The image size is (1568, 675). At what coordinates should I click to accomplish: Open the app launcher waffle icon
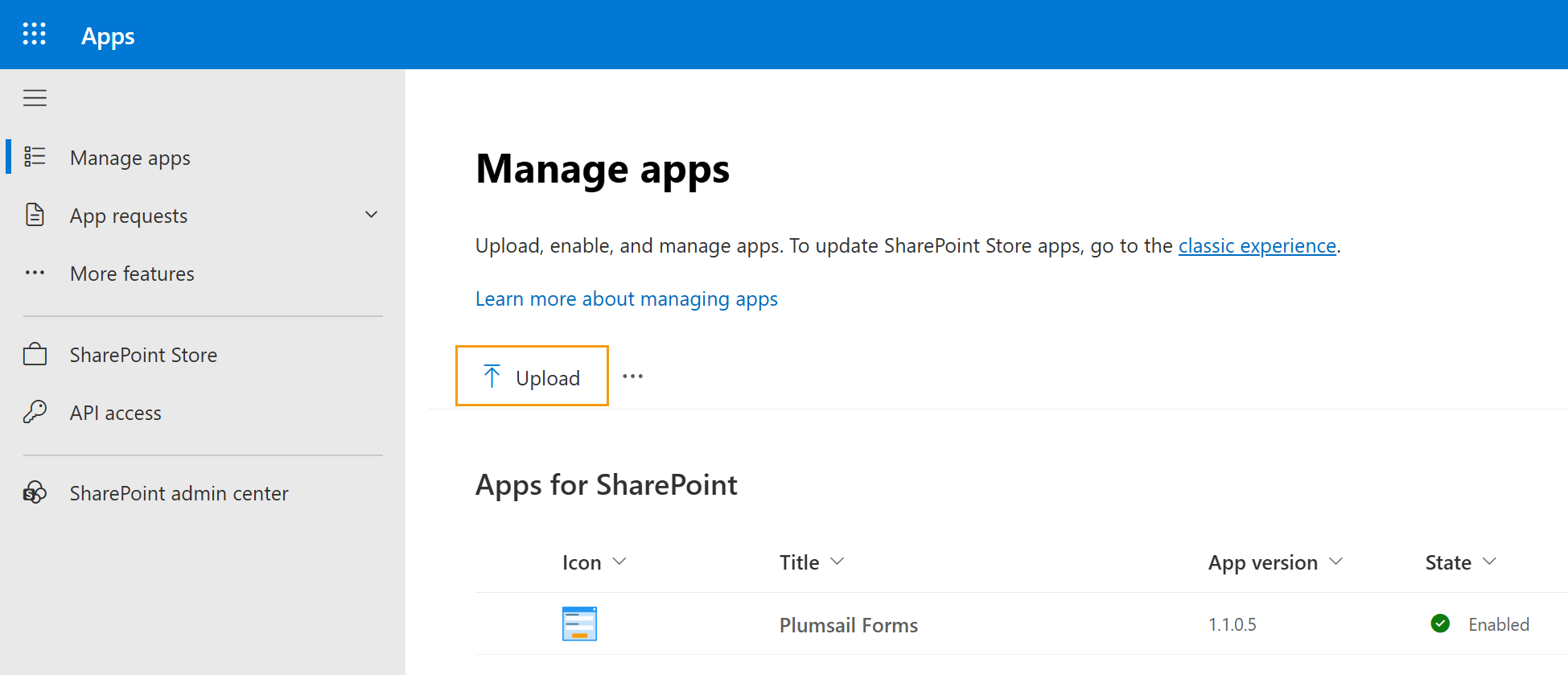(34, 34)
